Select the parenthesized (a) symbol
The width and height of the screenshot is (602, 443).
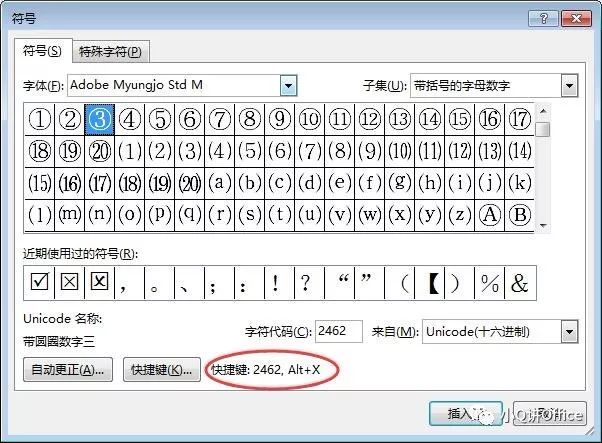click(220, 183)
